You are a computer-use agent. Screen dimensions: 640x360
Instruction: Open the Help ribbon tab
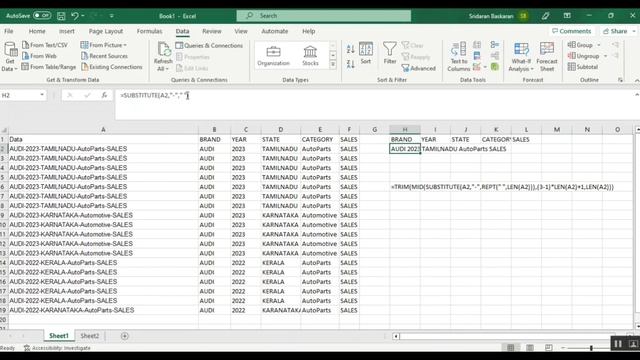point(309,31)
